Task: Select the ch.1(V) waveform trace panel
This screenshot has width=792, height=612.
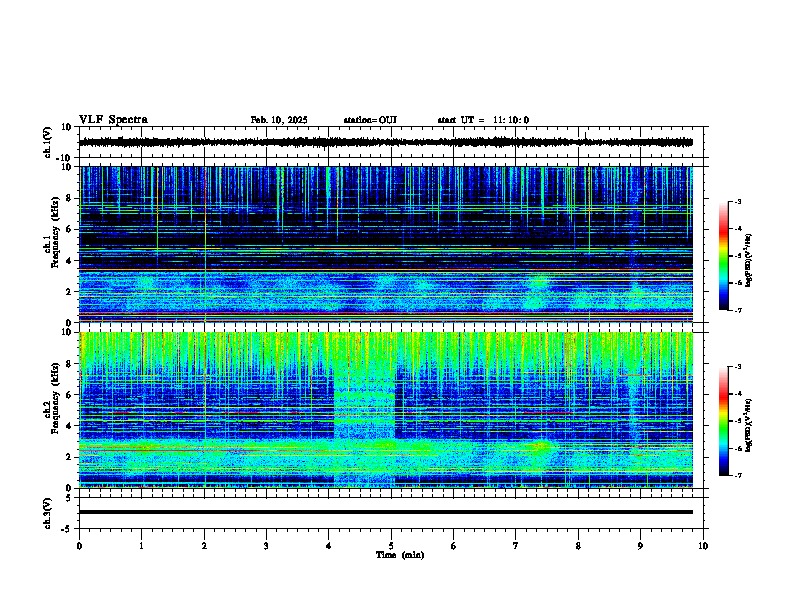Action: coord(391,142)
